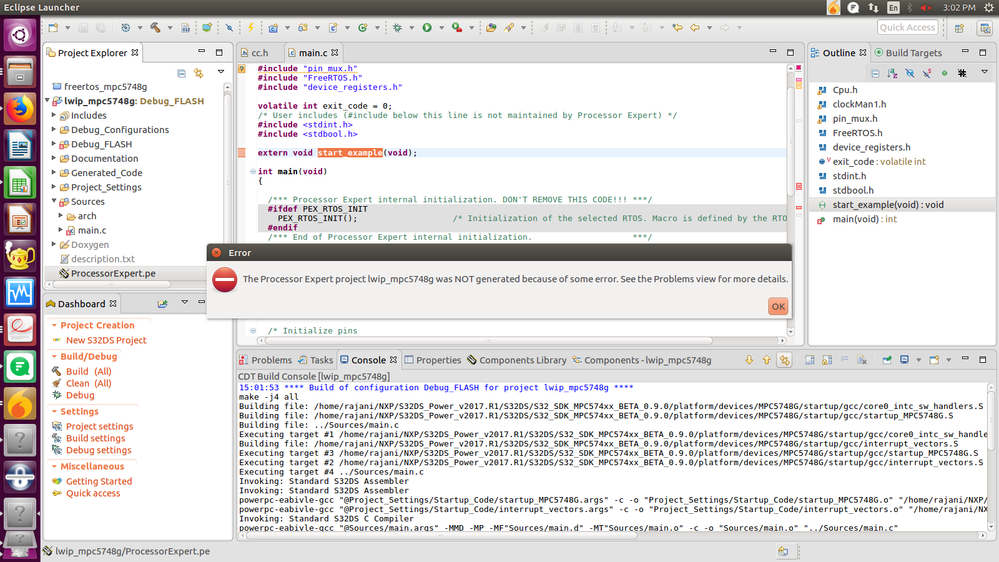This screenshot has height=562, width=999.
Task: Toggle Word Wrap icon in Console toolbar
Action: click(844, 360)
